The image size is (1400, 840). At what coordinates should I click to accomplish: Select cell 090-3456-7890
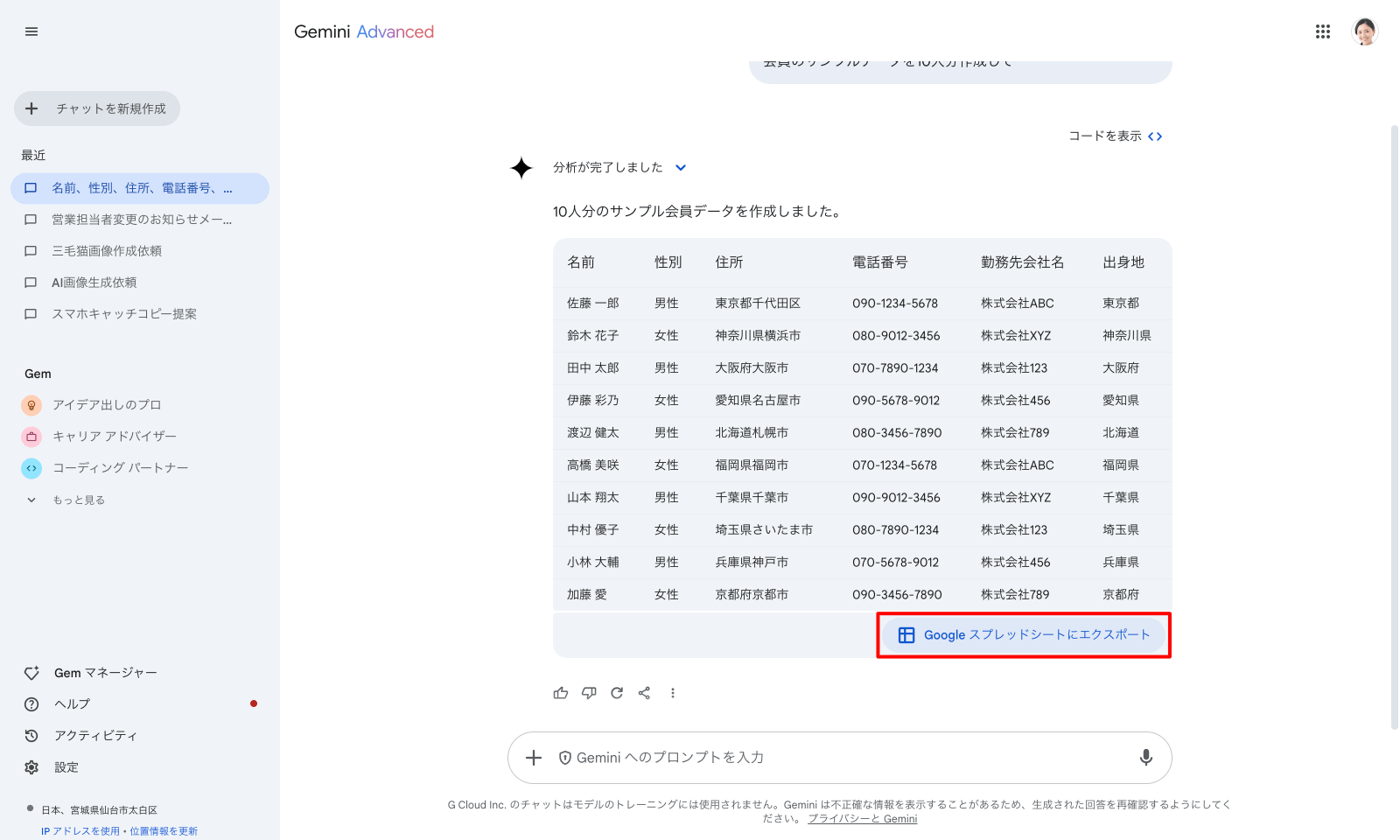pos(897,595)
